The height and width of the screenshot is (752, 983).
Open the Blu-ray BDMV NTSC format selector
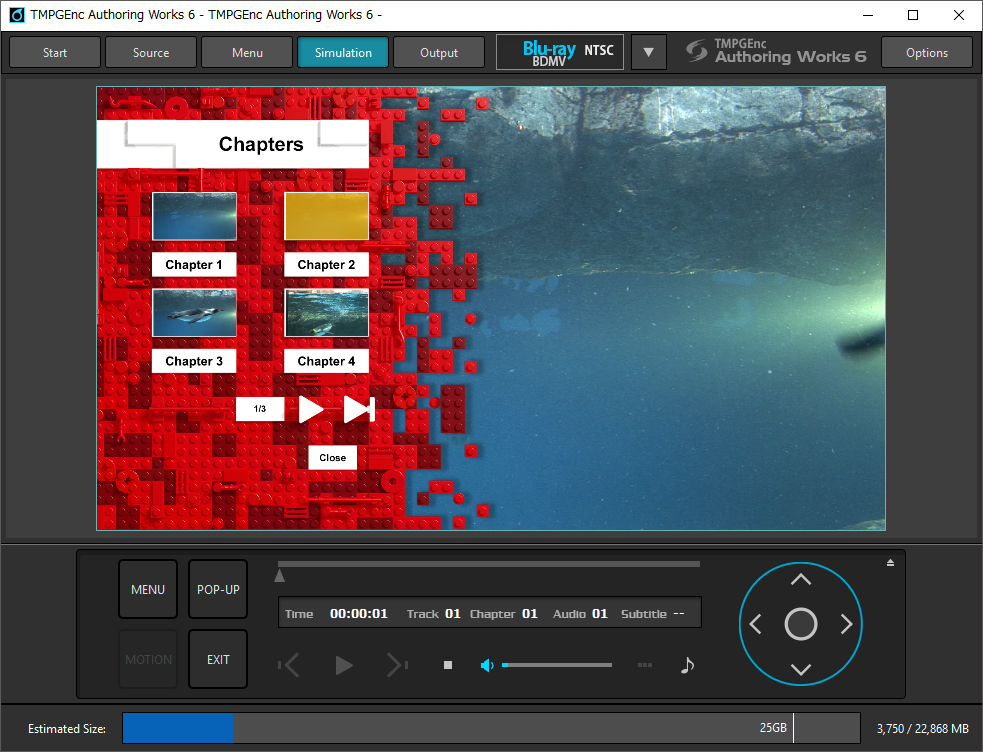click(560, 53)
